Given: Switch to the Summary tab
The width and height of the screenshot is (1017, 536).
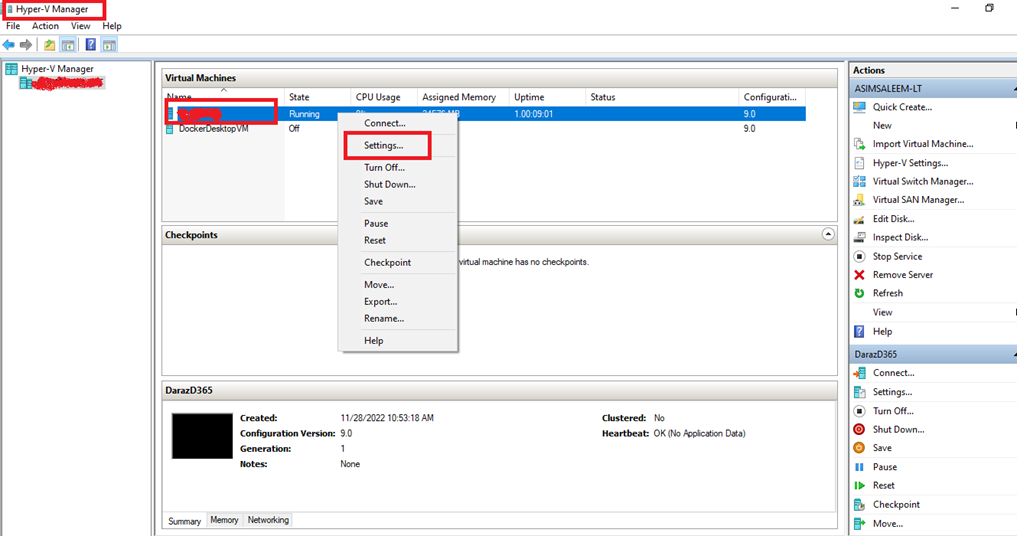Looking at the screenshot, I should [184, 521].
